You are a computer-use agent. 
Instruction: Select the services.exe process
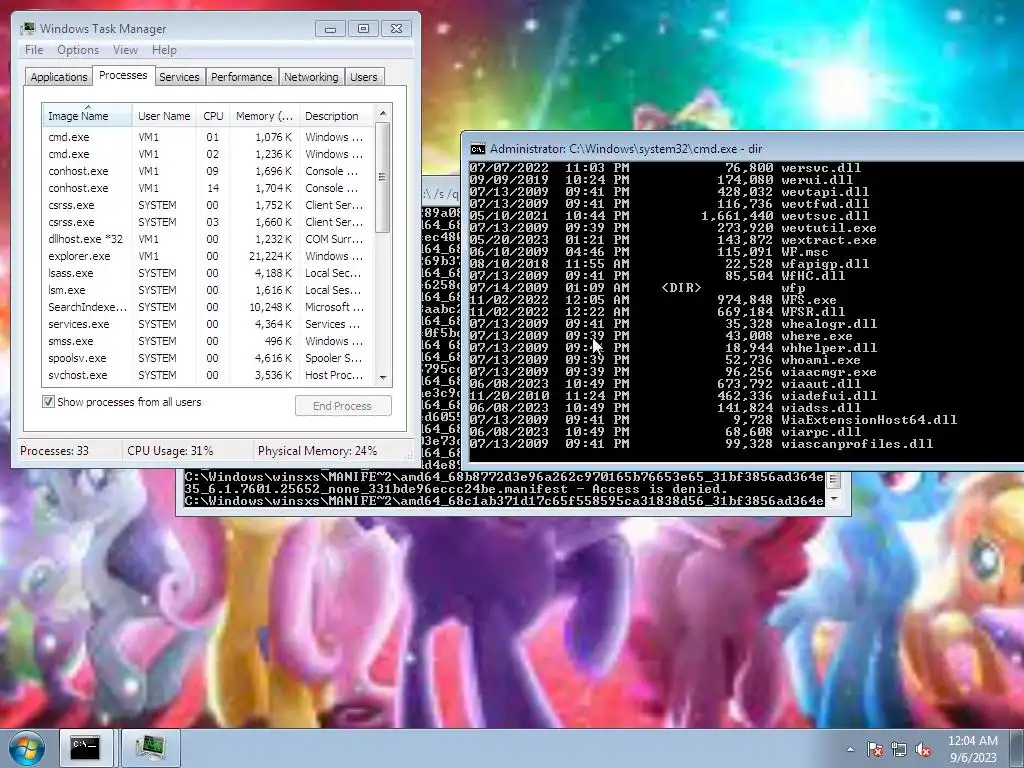click(208, 324)
